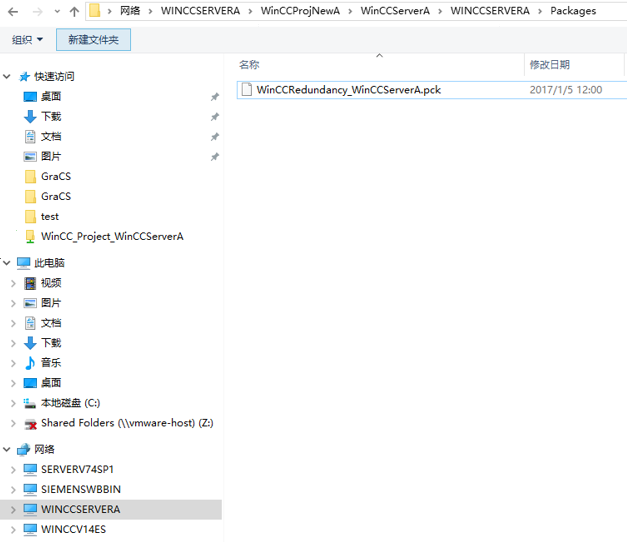Image resolution: width=627 pixels, height=542 pixels.
Task: Sort by the 名称 column header
Action: (249, 64)
